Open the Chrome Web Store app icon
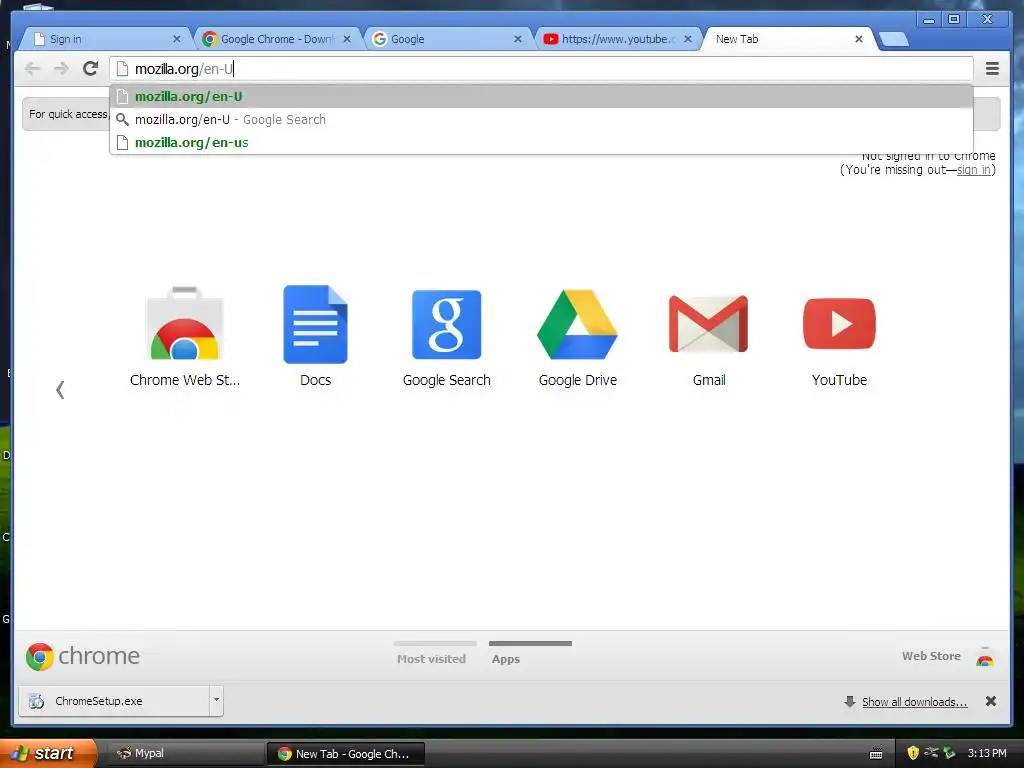This screenshot has height=768, width=1024. (185, 323)
